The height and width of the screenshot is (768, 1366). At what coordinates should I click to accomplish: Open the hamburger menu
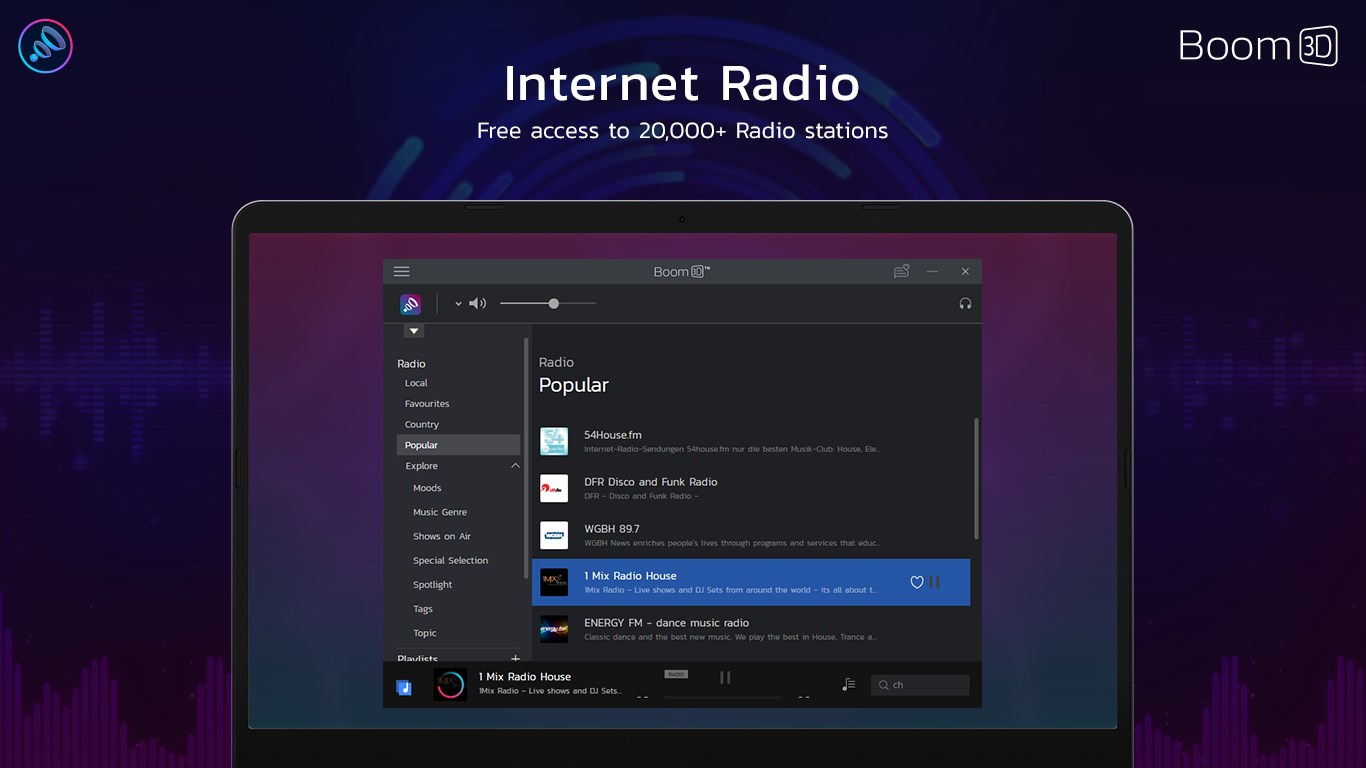(401, 271)
